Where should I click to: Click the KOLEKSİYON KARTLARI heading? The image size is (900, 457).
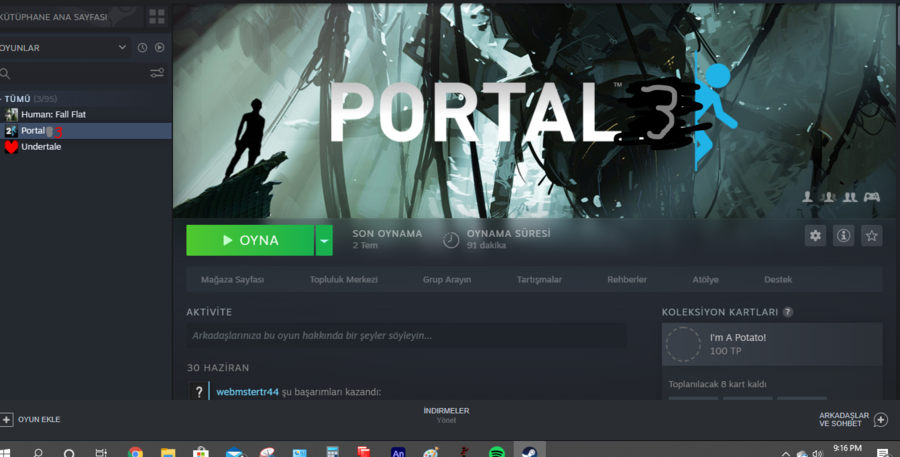(x=720, y=312)
